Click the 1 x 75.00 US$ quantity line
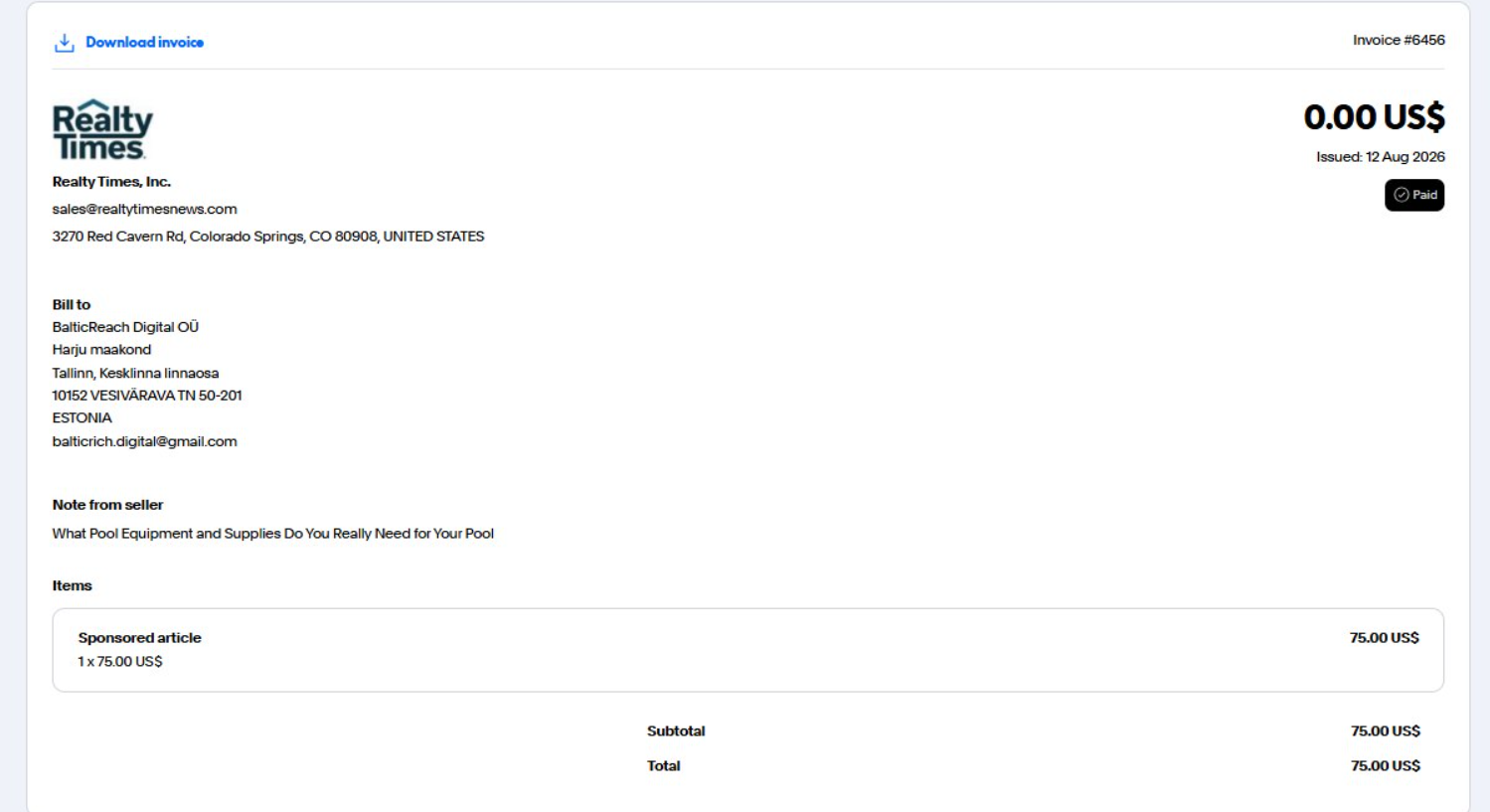Viewport: 1490px width, 812px height. (x=119, y=662)
